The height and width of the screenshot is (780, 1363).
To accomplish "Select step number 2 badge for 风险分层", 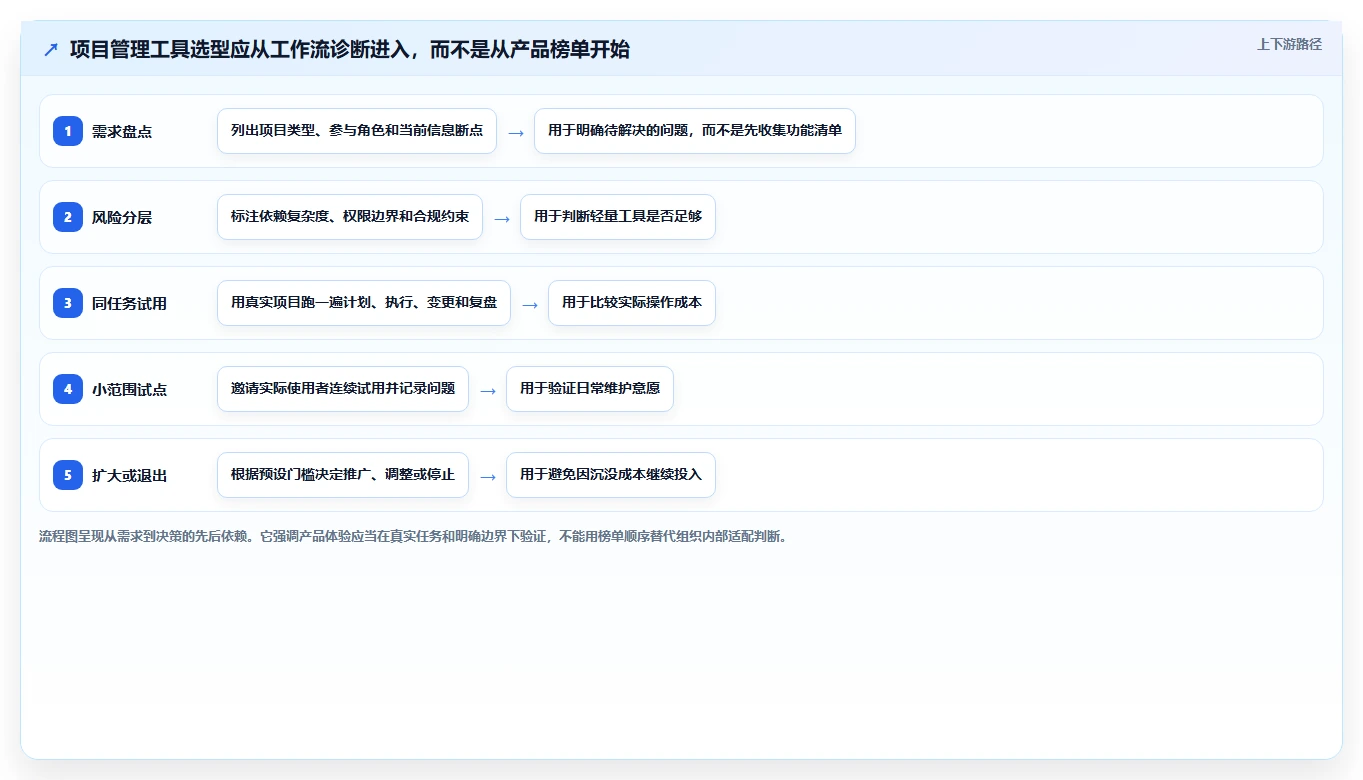I will 68,217.
